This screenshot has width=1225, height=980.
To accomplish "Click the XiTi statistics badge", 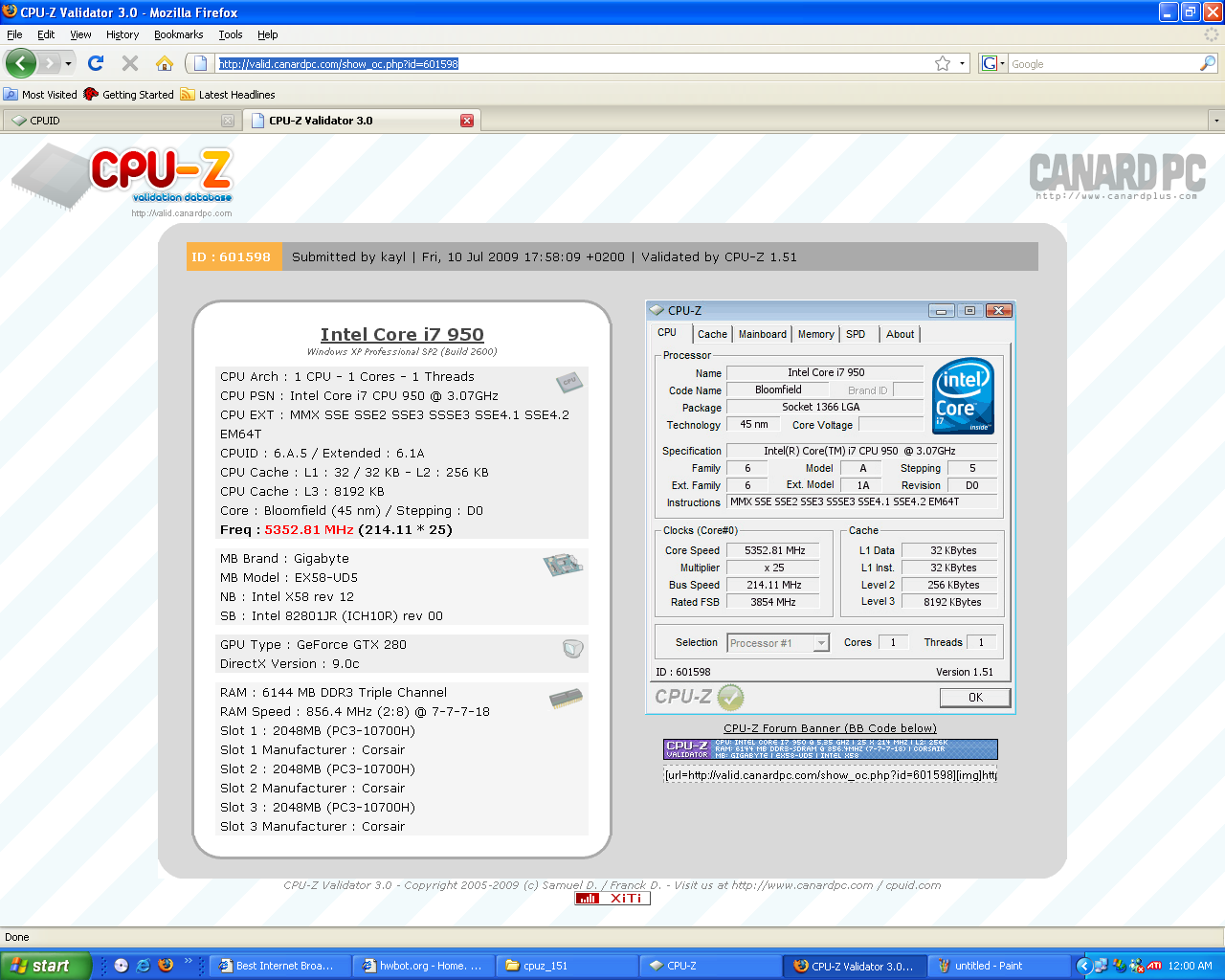I will [612, 899].
